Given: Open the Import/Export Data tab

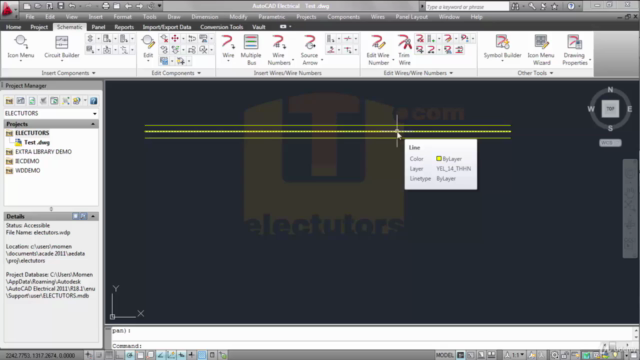Looking at the screenshot, I should pos(167,27).
